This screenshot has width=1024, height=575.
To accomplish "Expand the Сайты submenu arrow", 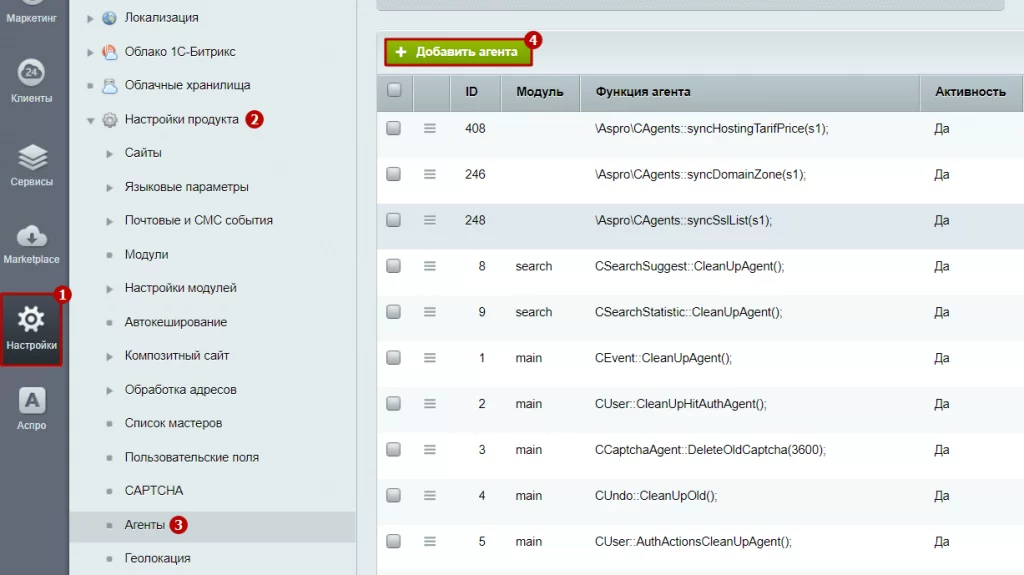I will click(109, 154).
